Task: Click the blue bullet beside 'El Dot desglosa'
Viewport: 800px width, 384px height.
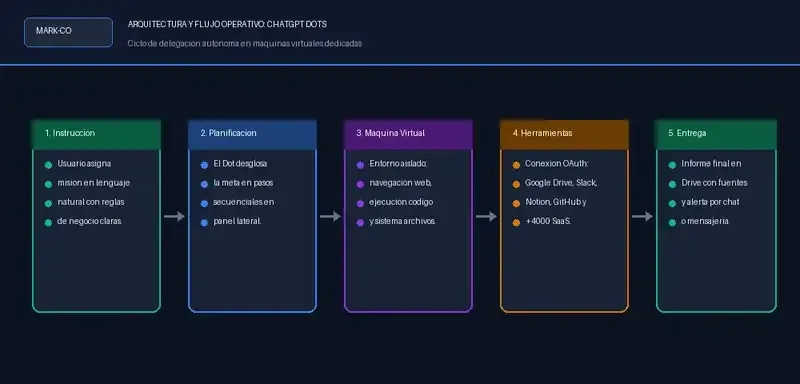Action: tap(205, 165)
